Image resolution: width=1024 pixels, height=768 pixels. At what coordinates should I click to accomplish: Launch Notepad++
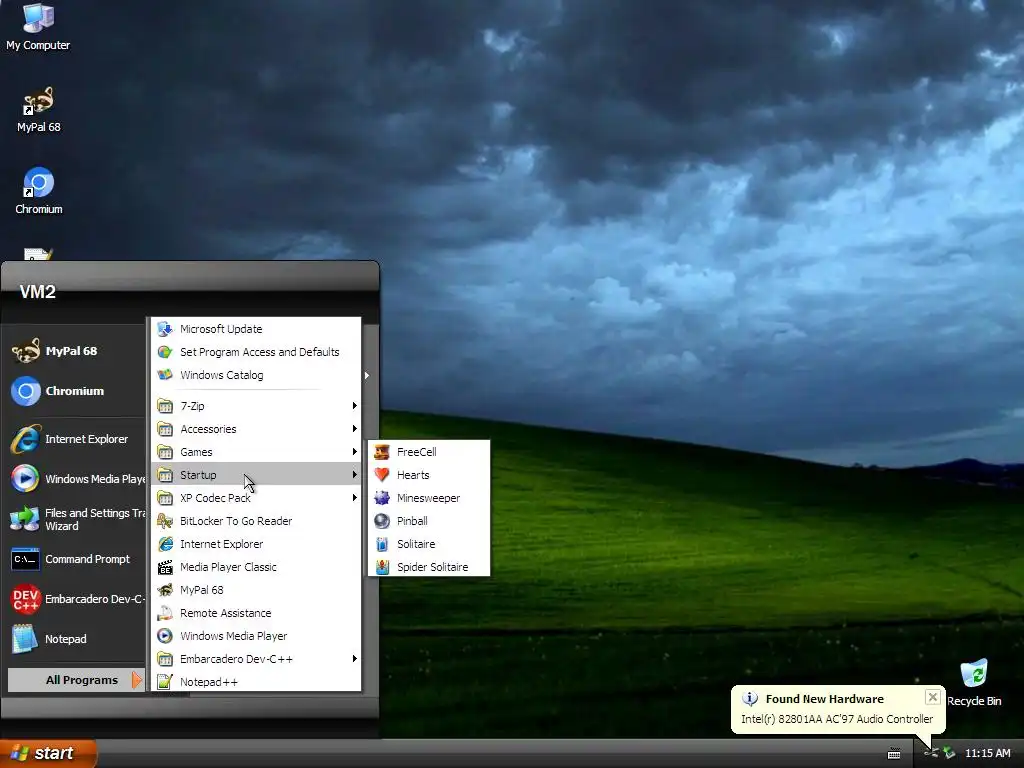coord(256,682)
